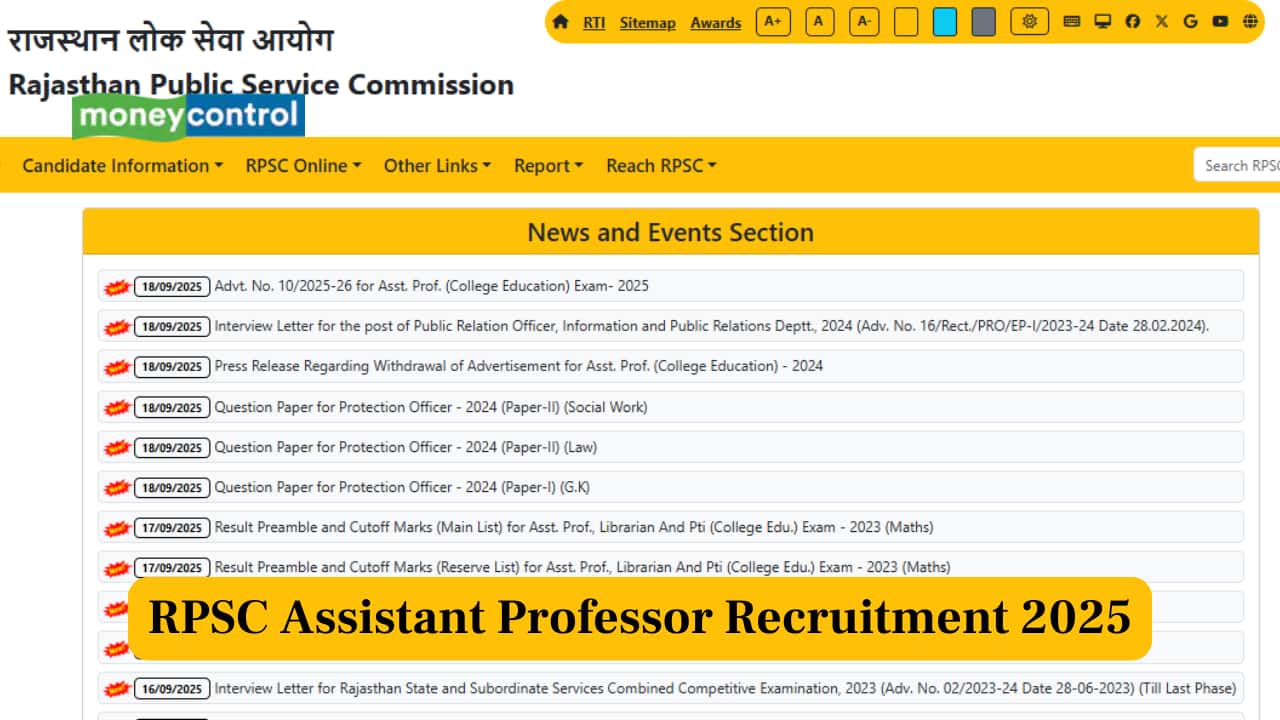Viewport: 1280px width, 720px height.
Task: Select the cyan blue theme swatch
Action: 944,21
